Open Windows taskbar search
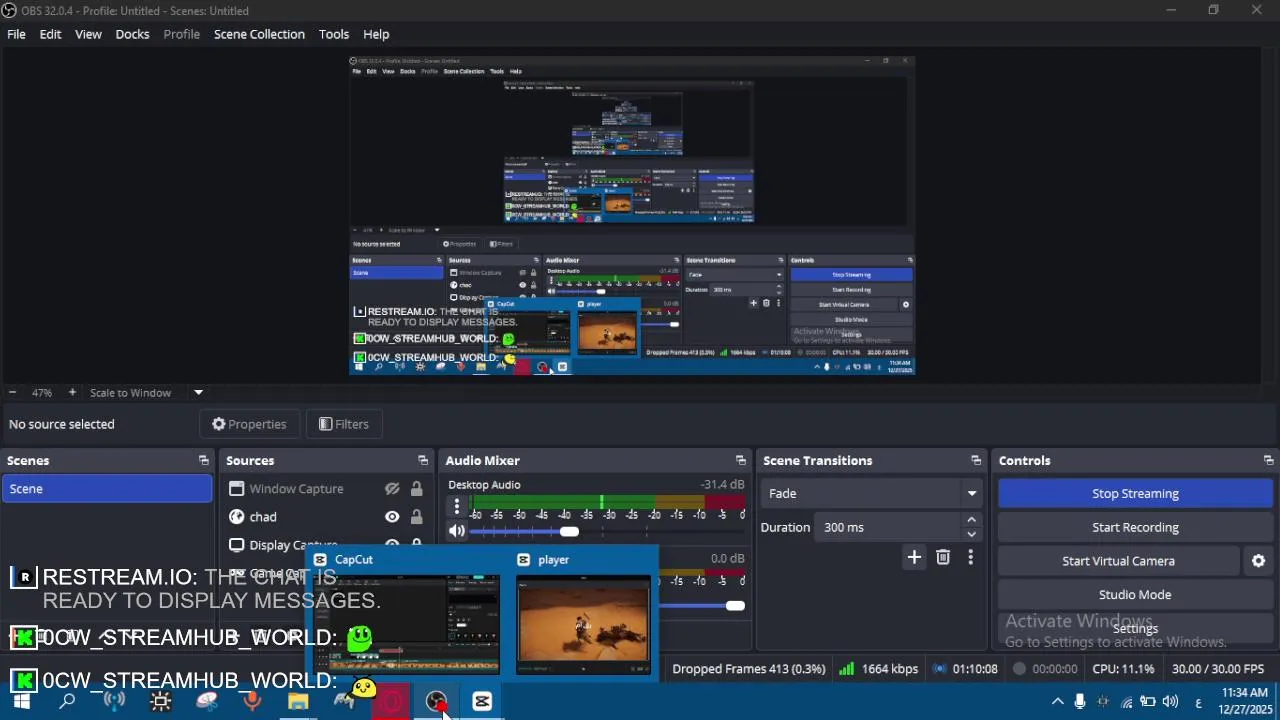The image size is (1280, 720). click(x=67, y=701)
